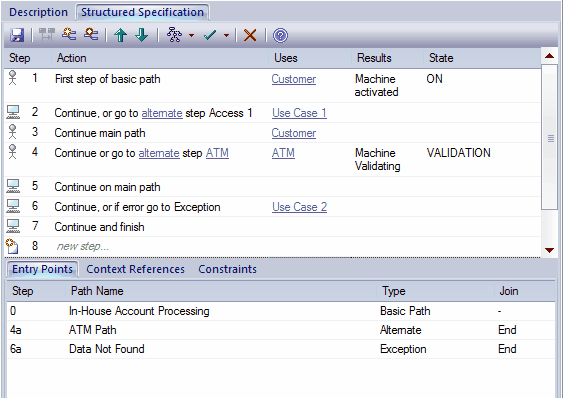The image size is (564, 398).
Task: Click the scroll up arrow of steps list
Action: [x=549, y=56]
